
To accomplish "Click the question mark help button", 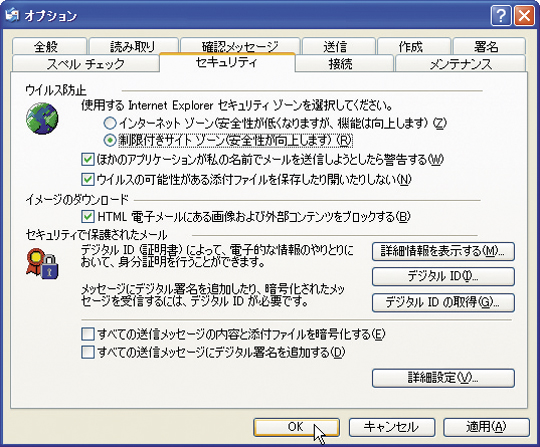I will pyautogui.click(x=501, y=15).
